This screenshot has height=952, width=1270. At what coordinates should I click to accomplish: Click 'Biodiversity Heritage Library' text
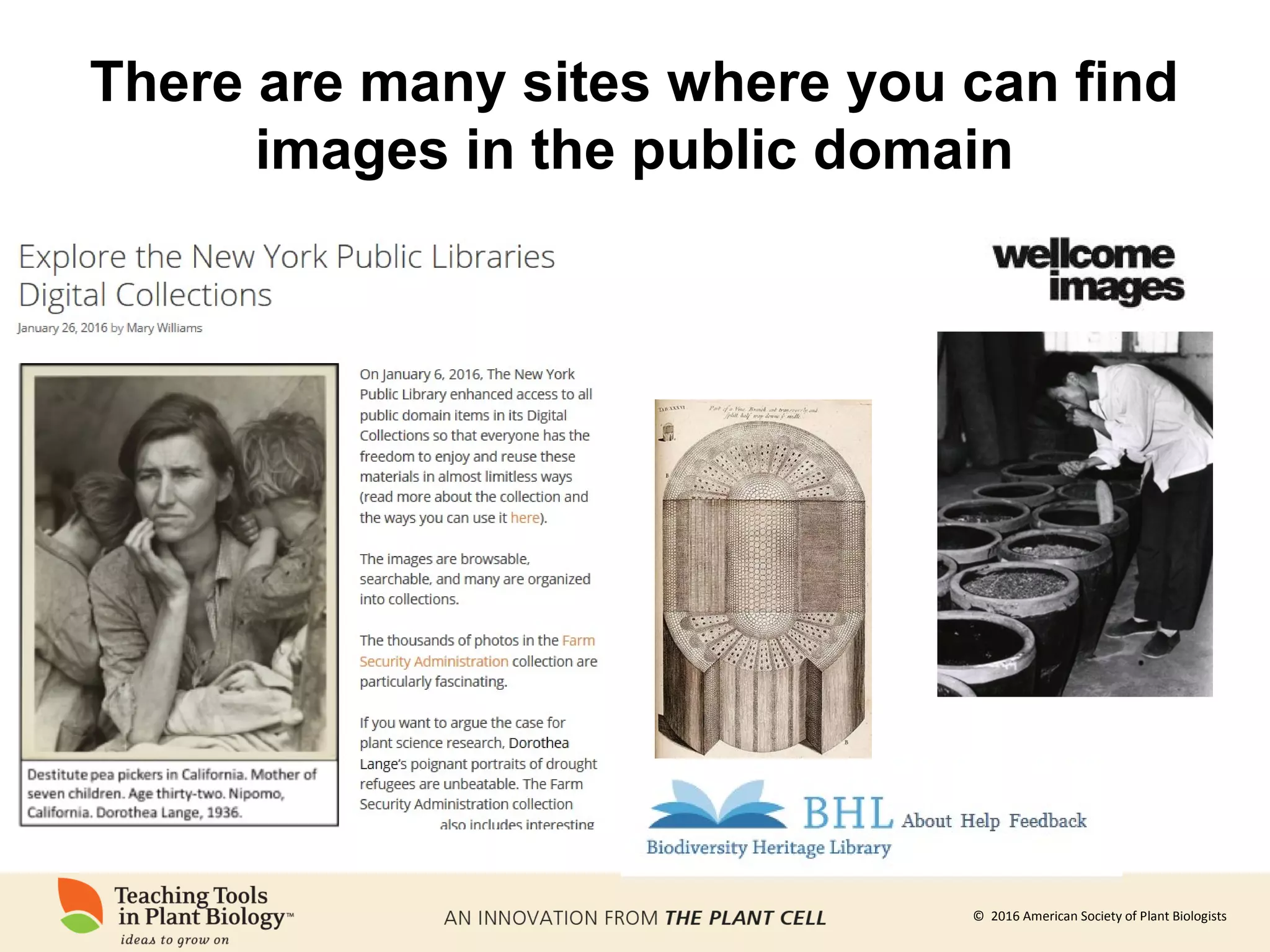[769, 848]
